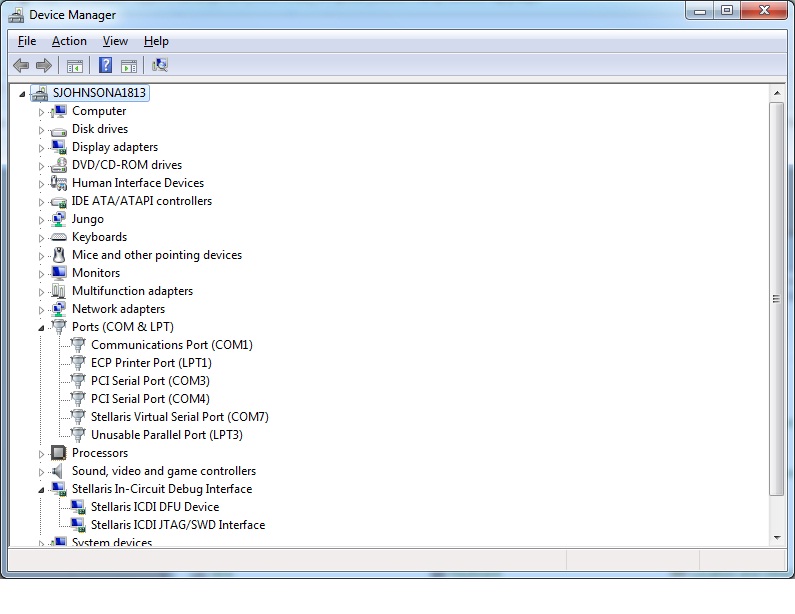Expand the Computer category
Screen dimensions: 795x614
pyautogui.click(x=42, y=112)
